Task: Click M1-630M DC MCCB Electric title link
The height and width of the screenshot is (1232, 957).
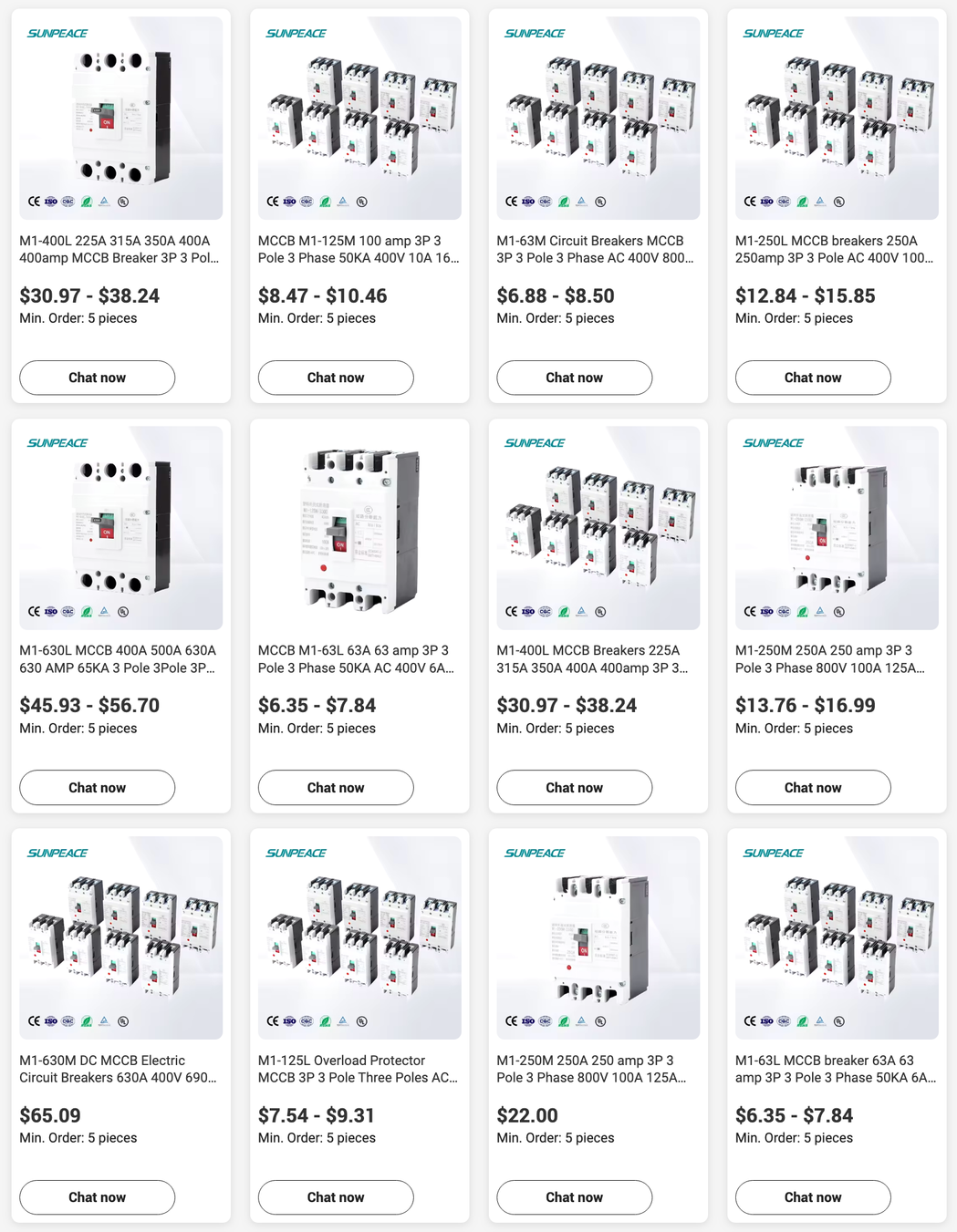Action: 119,1069
